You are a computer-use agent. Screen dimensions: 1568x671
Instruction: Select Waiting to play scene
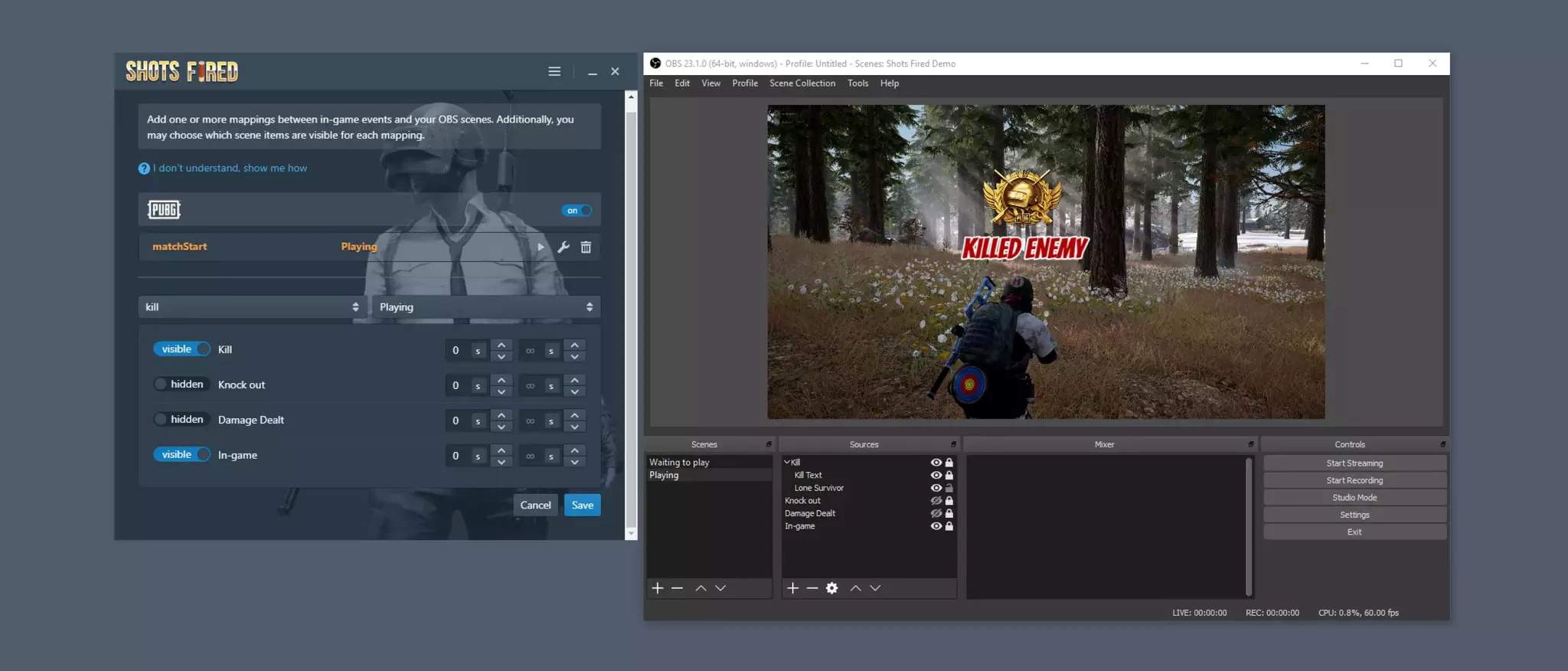pyautogui.click(x=709, y=463)
